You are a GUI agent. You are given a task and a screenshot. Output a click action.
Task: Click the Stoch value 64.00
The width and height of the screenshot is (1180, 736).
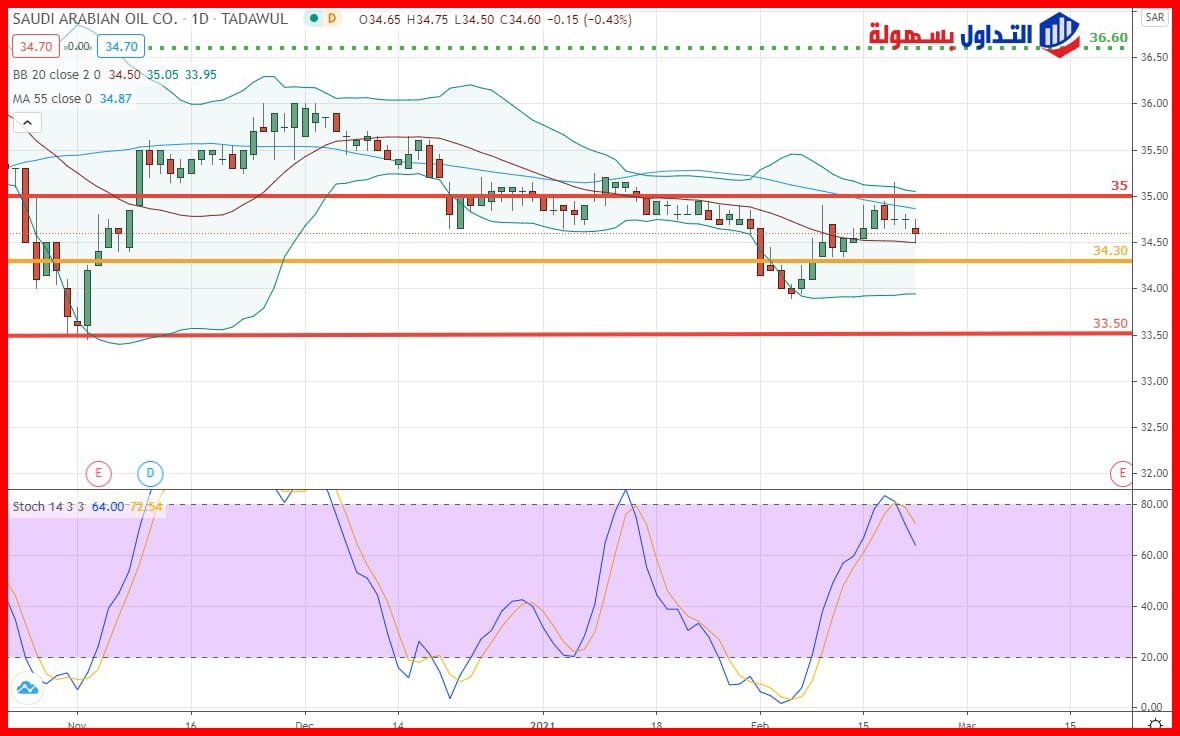point(108,506)
